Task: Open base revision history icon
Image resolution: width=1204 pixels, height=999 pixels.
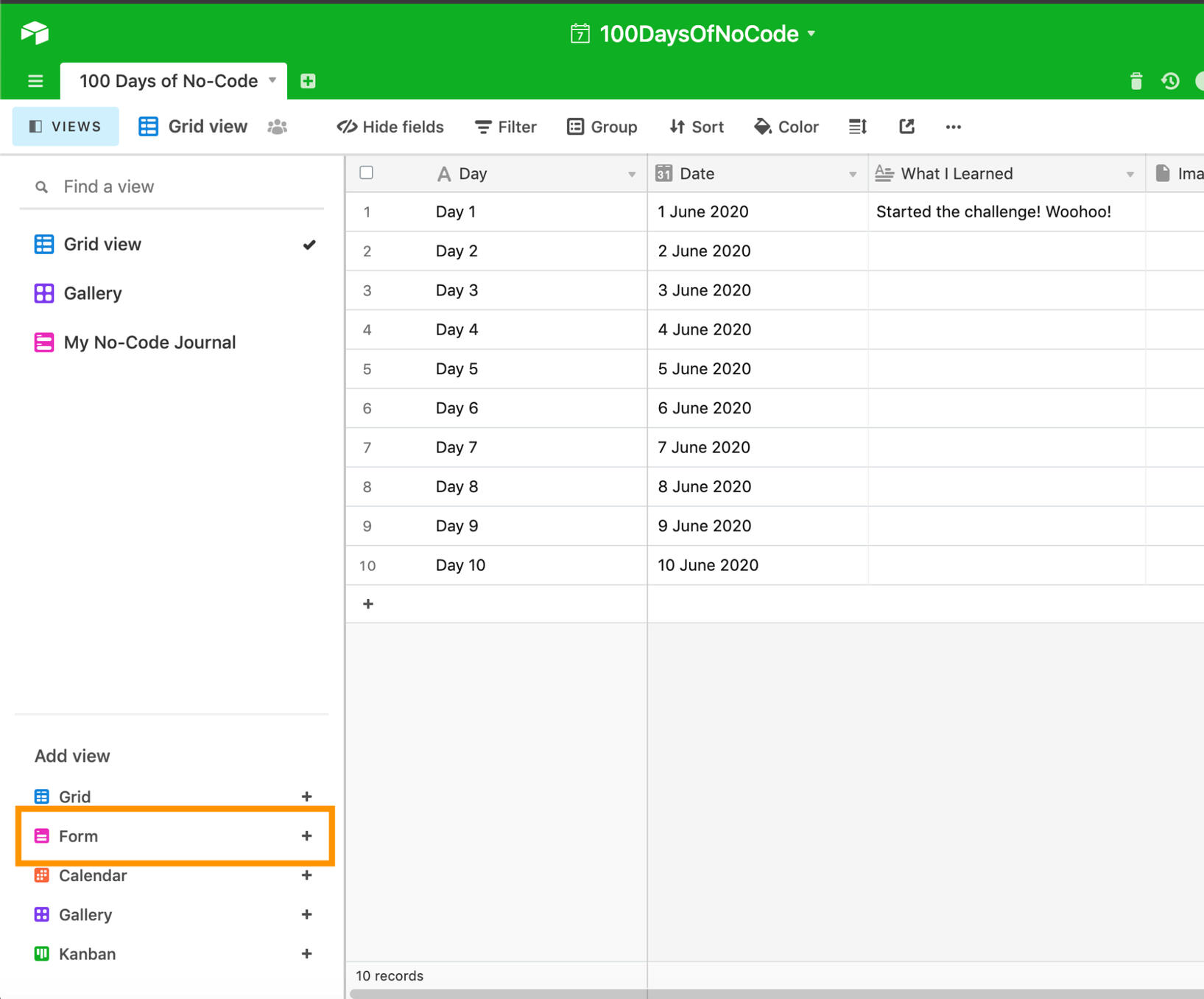Action: [1170, 81]
